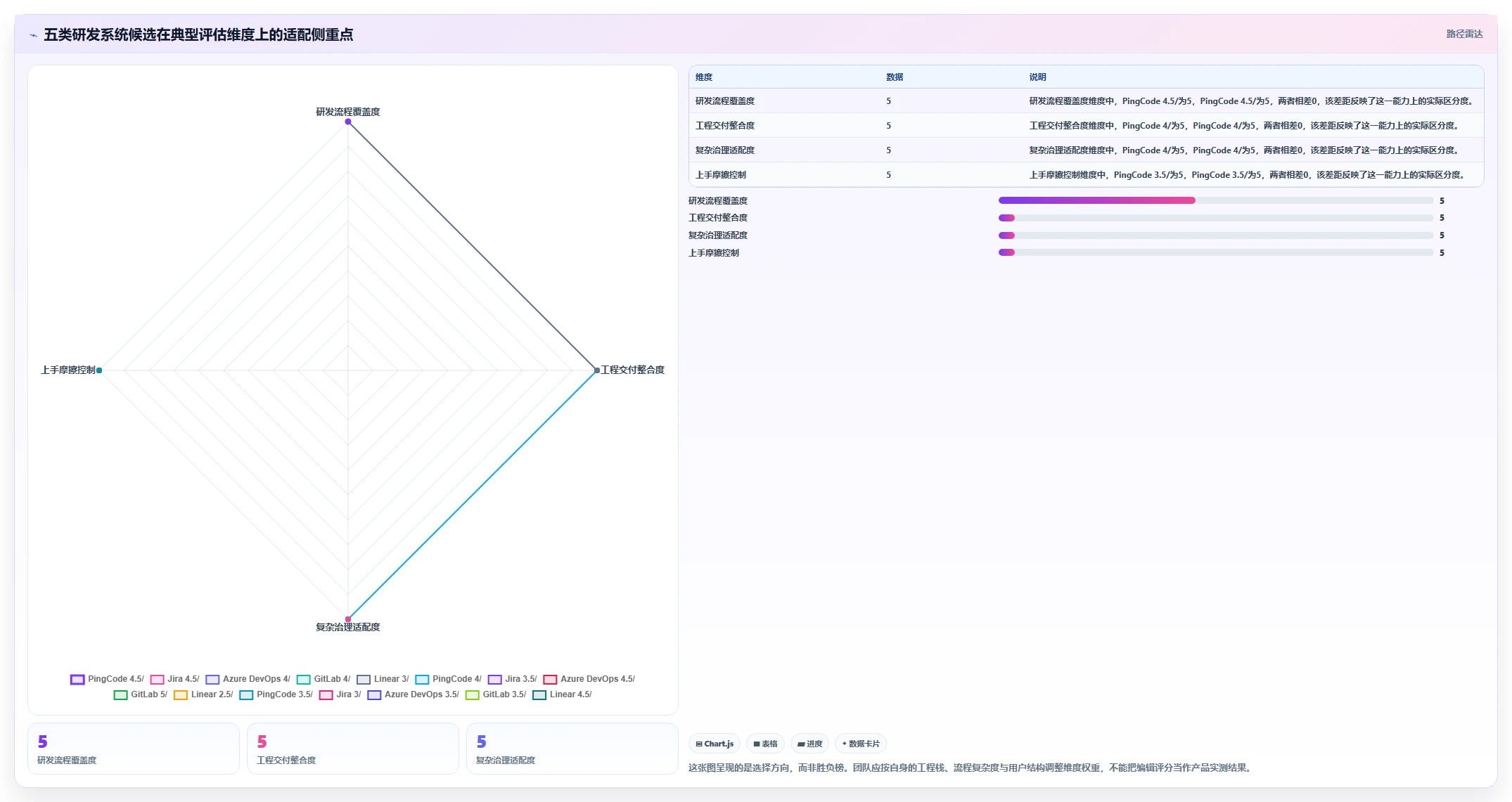1512x802 pixels.
Task: Click the 说明 column header
Action: point(1037,77)
